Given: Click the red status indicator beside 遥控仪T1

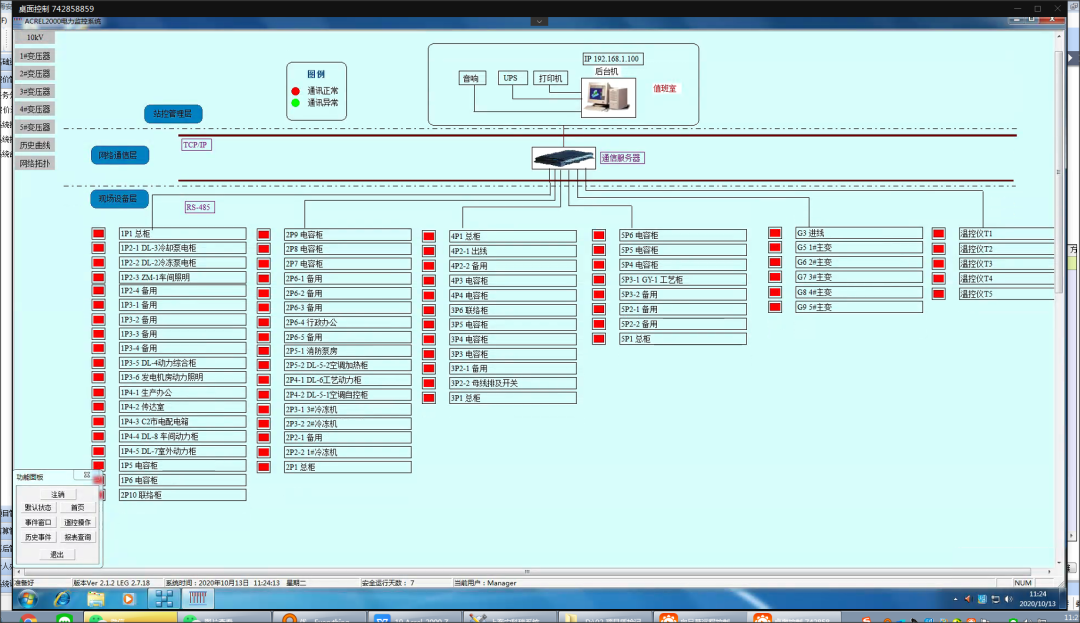Looking at the screenshot, I should 937,234.
